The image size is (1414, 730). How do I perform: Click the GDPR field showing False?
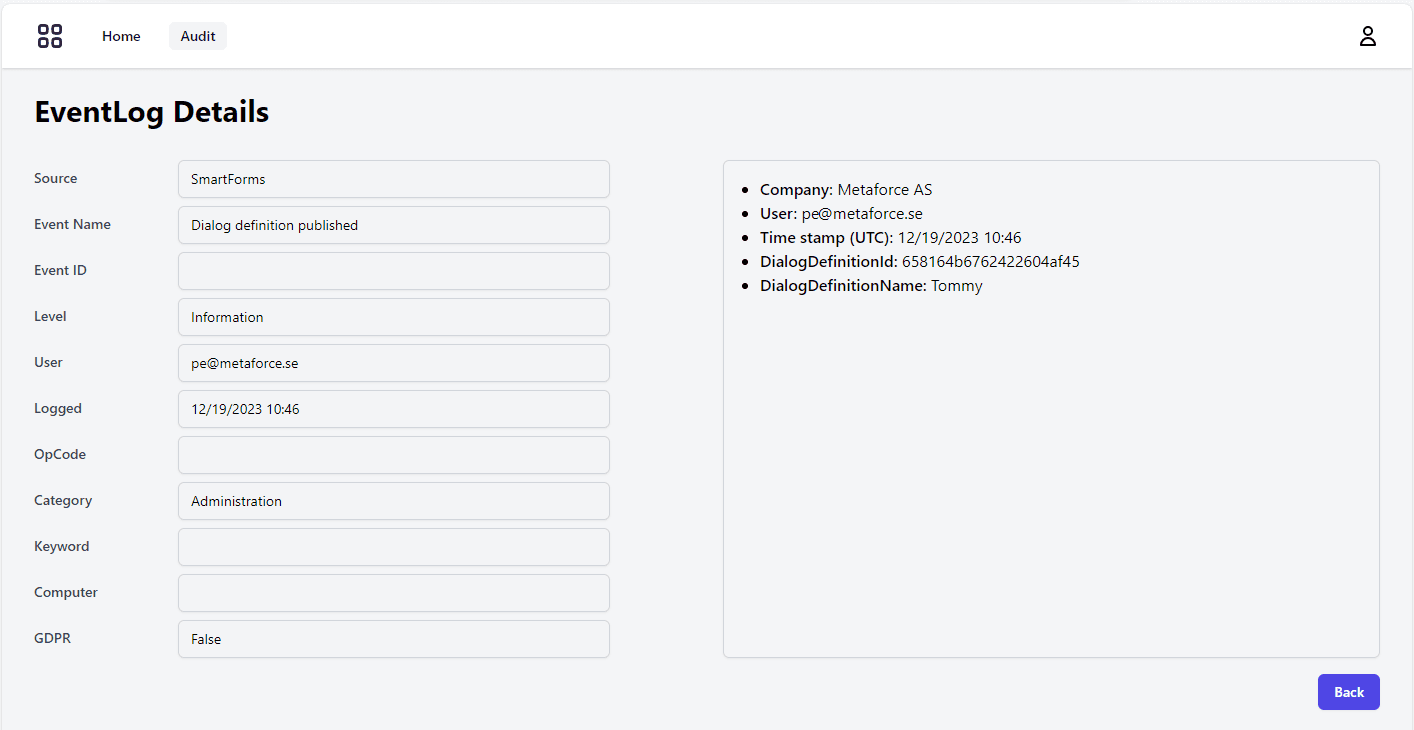(x=393, y=639)
